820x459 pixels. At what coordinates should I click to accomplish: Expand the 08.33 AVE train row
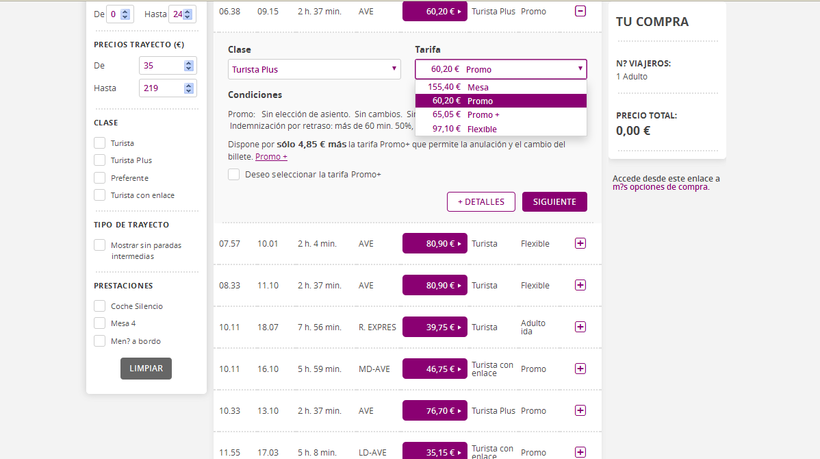[580, 285]
